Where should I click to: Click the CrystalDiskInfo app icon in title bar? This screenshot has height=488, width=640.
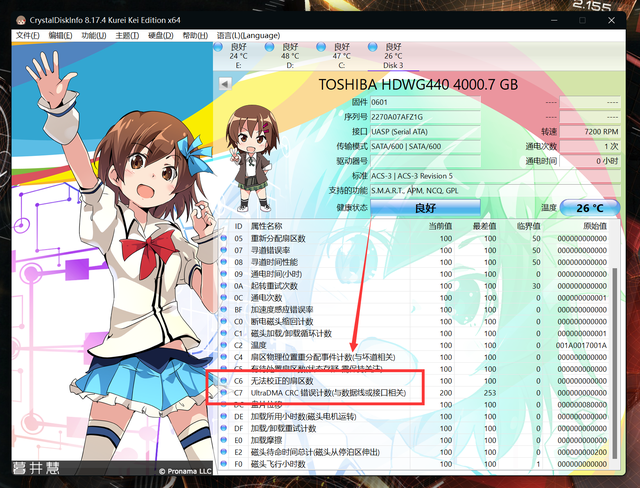click(x=21, y=20)
